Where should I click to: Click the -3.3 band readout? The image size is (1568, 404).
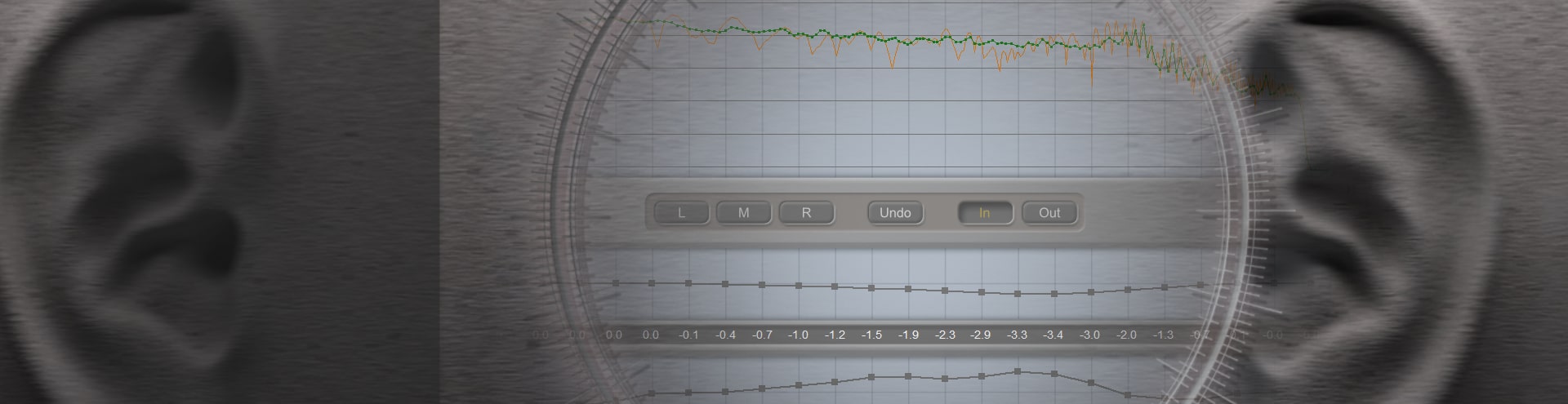click(x=1018, y=335)
